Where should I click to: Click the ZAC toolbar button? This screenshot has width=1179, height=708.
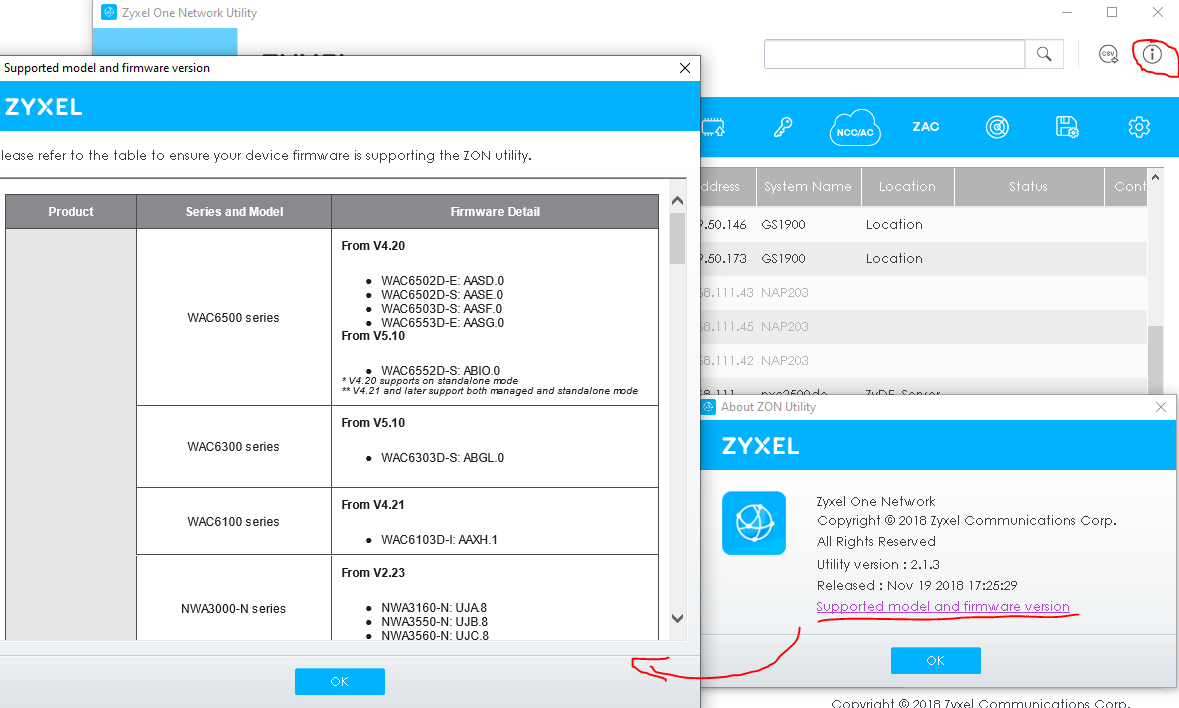click(926, 127)
